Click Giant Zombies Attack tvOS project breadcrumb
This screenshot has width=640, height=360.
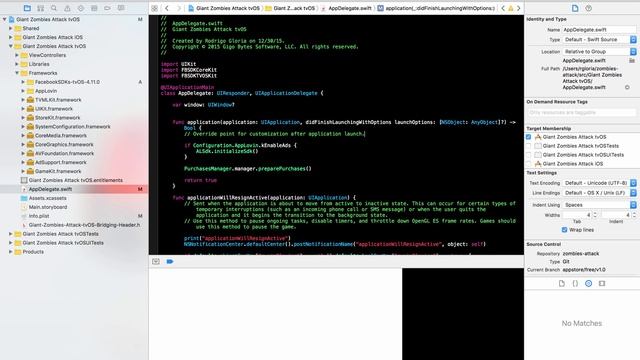[224, 8]
